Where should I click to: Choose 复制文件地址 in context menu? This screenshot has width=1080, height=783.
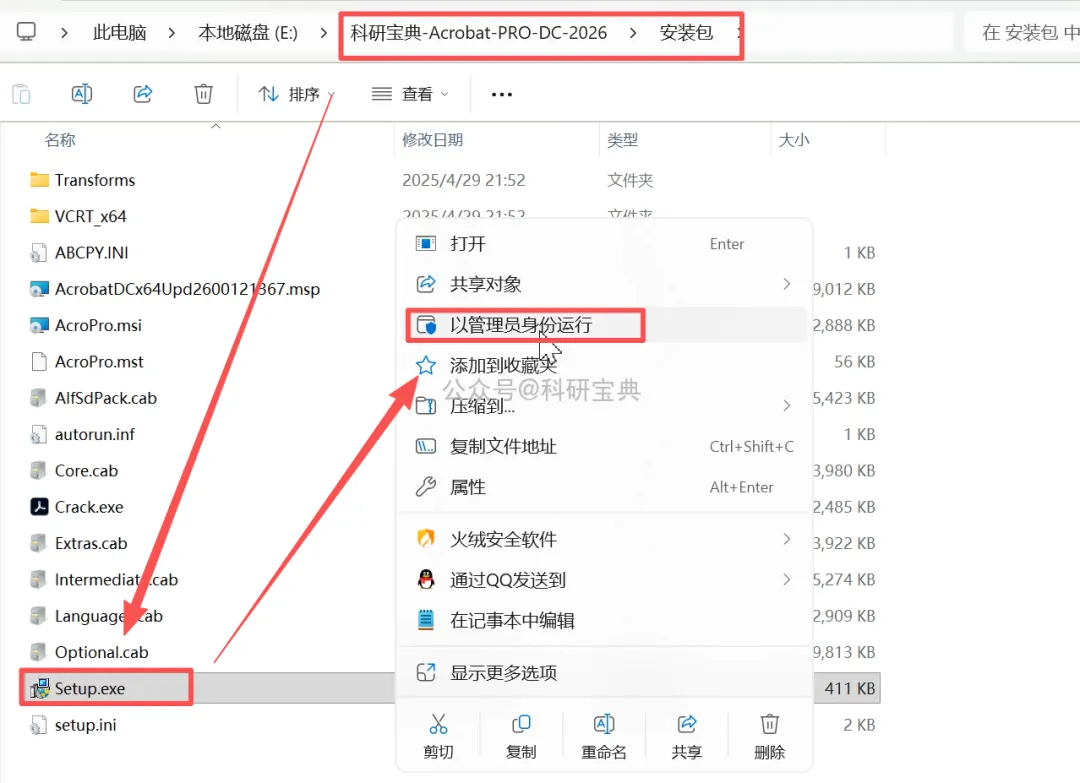point(604,446)
